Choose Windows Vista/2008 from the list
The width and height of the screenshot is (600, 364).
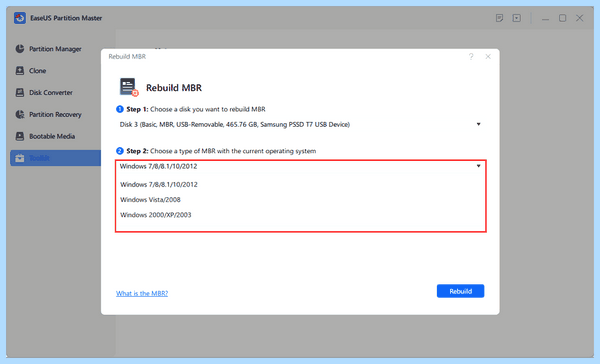[x=300, y=200]
